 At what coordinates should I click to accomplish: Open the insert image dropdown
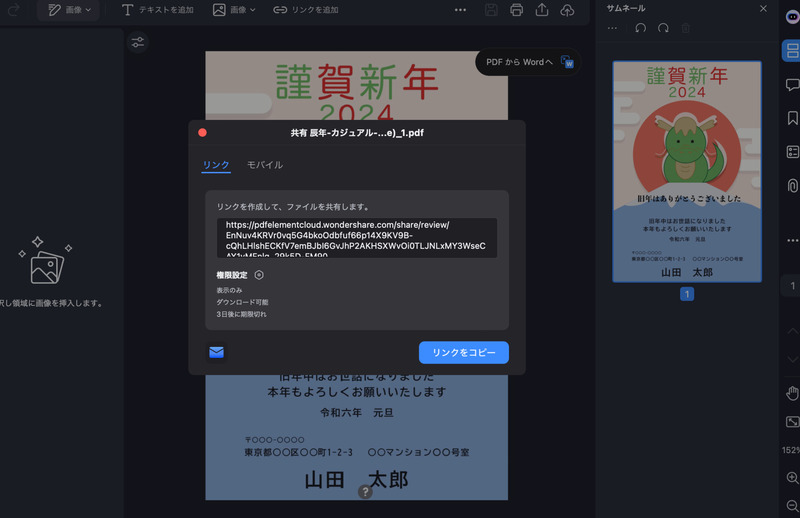[x=234, y=10]
